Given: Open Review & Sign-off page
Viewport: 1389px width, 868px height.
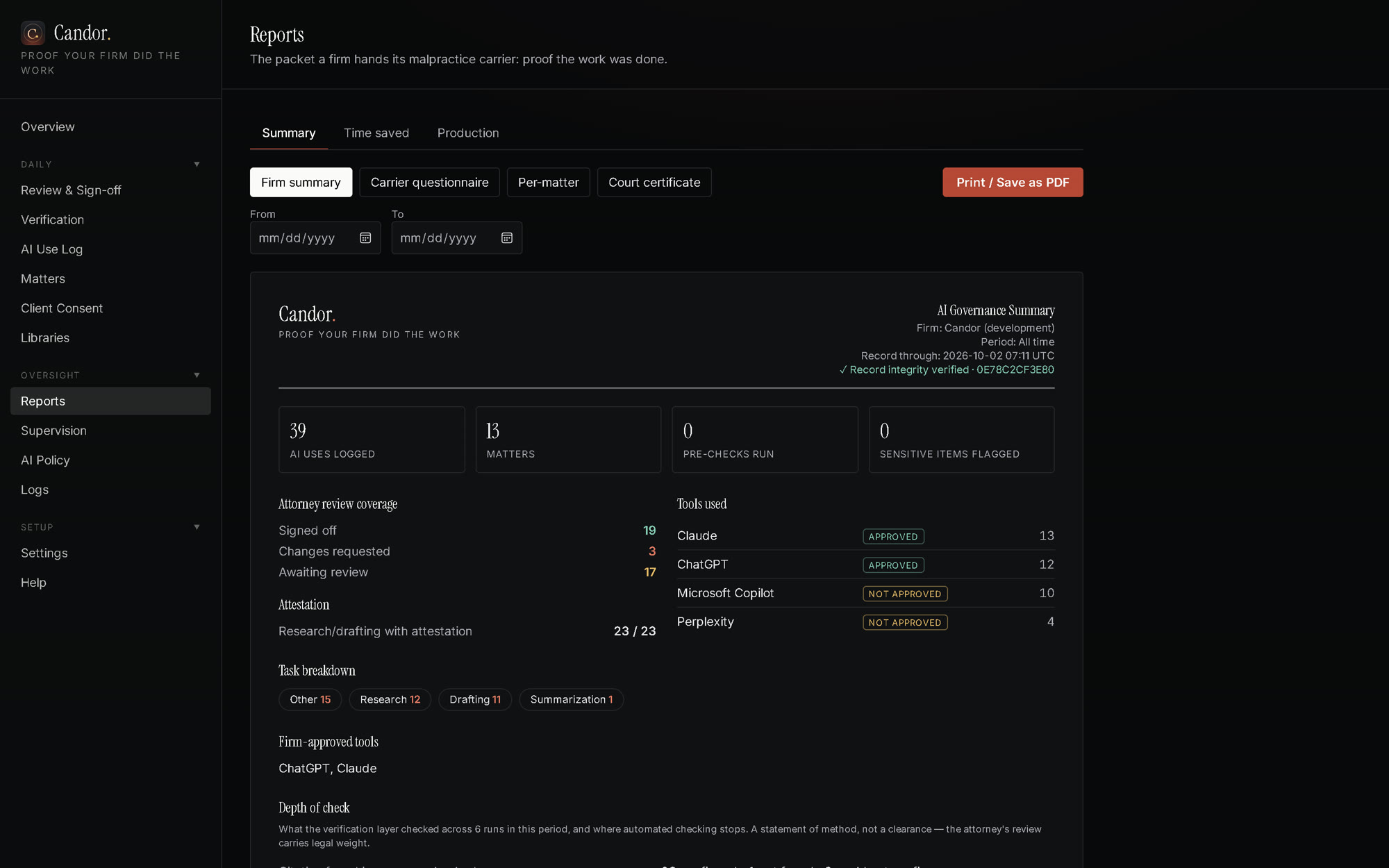Looking at the screenshot, I should pyautogui.click(x=110, y=190).
